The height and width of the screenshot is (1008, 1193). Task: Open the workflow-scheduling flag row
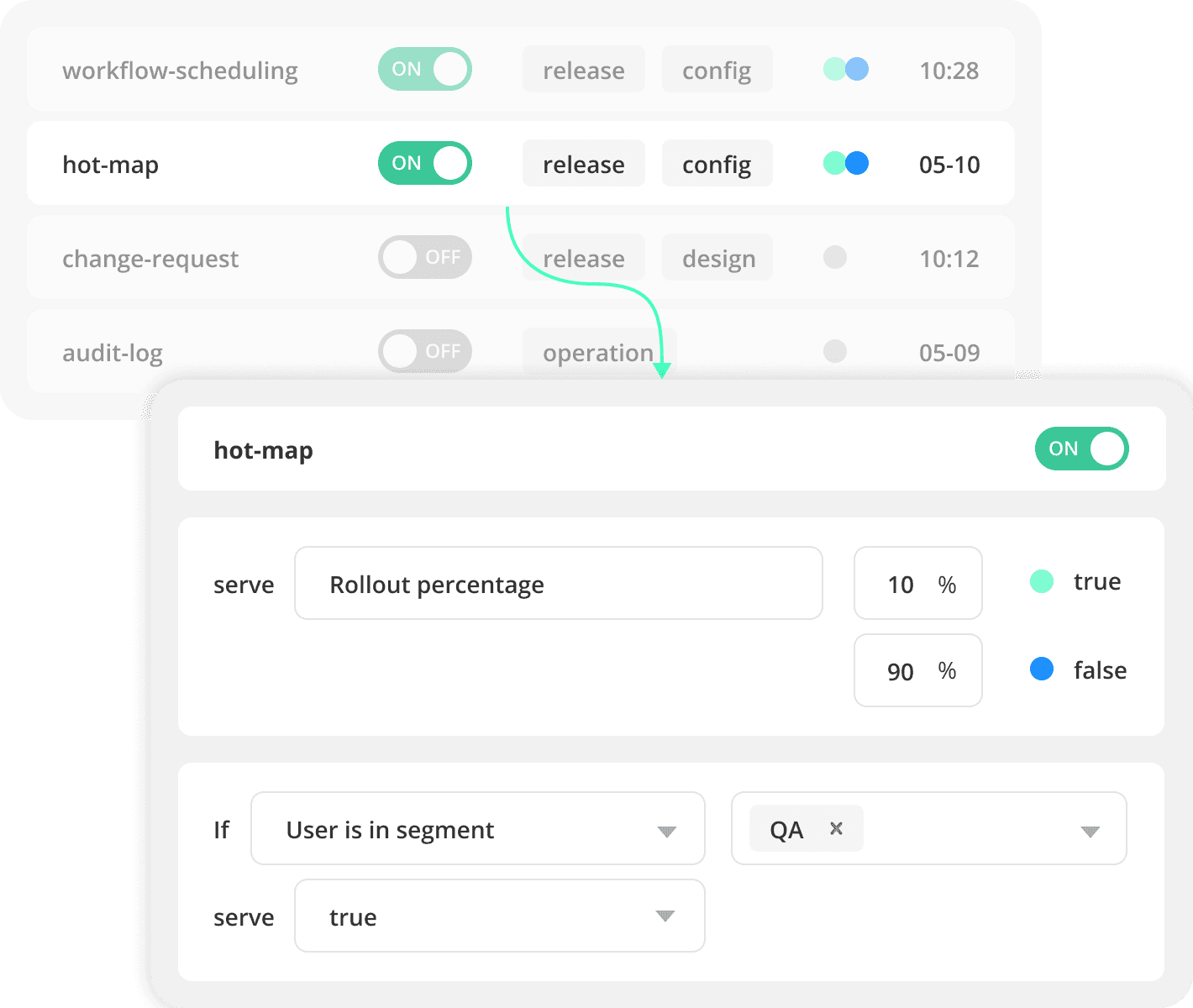(x=180, y=70)
